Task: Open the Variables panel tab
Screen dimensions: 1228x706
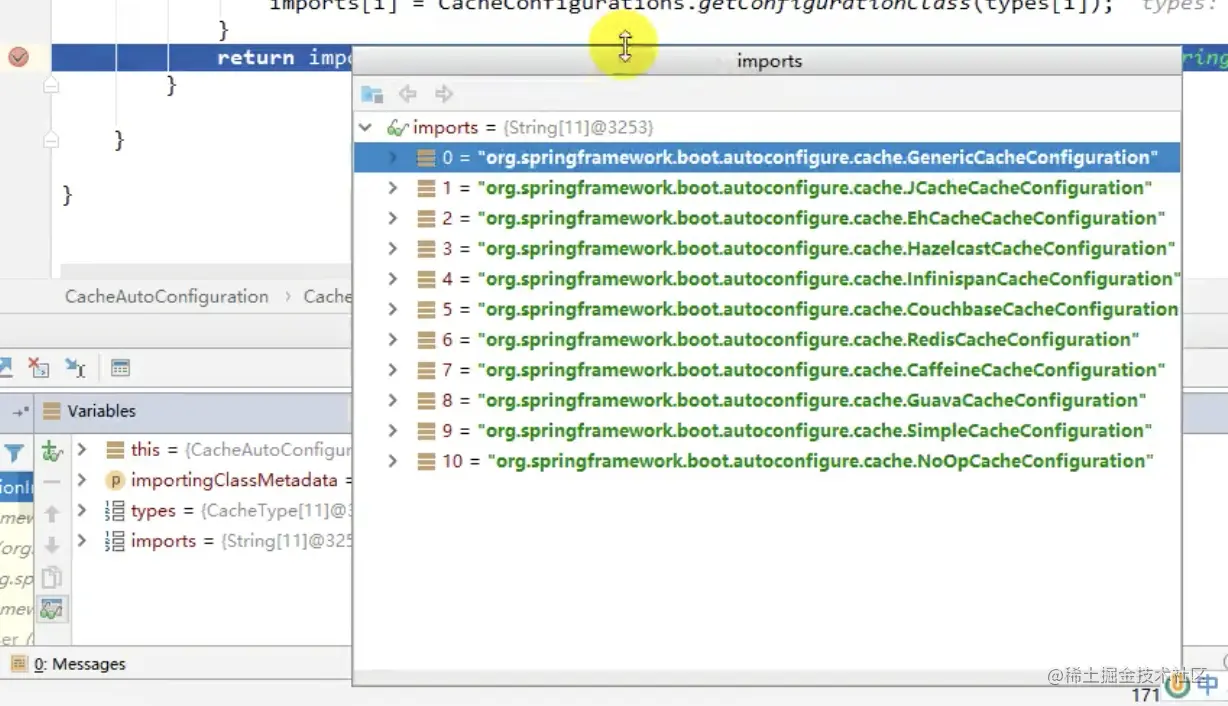Action: click(89, 411)
